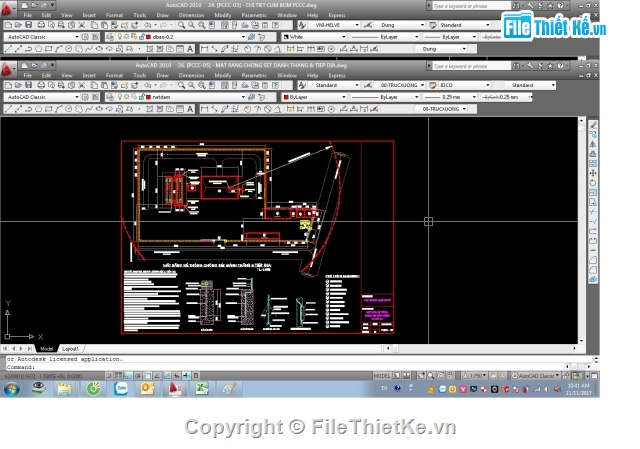Open annotation scale 1:750 dropdown

476,376
